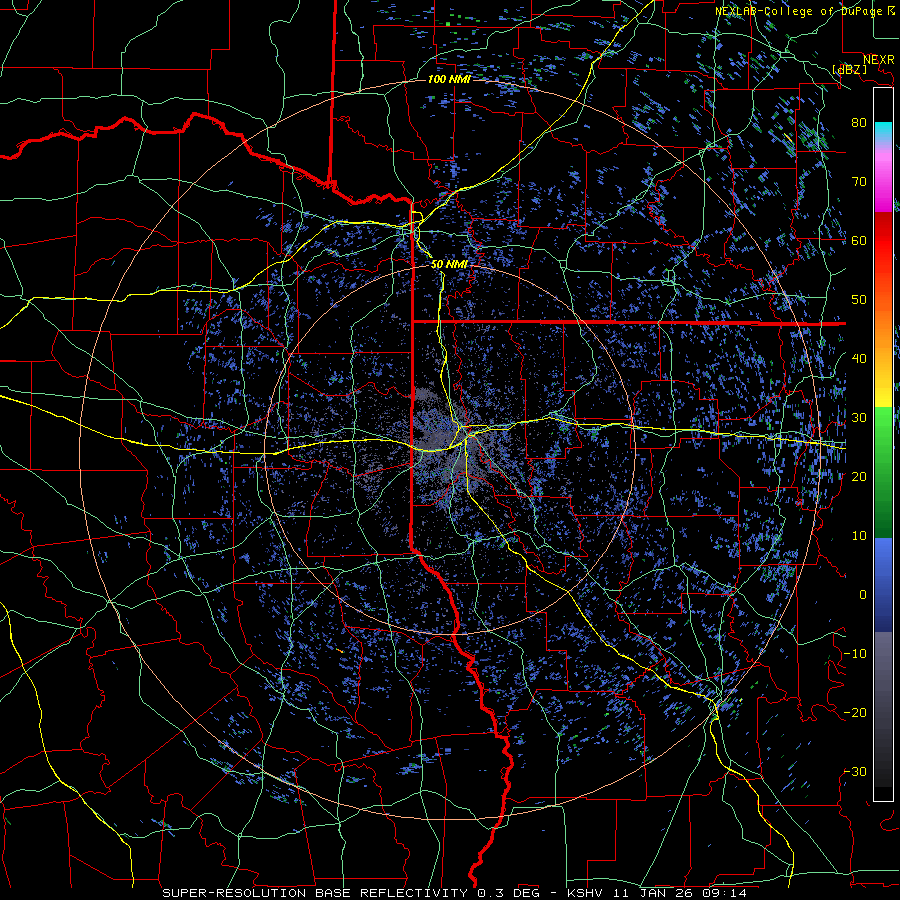Click the 20 value on the dBZ scale
This screenshot has height=900, width=900.
(x=859, y=477)
